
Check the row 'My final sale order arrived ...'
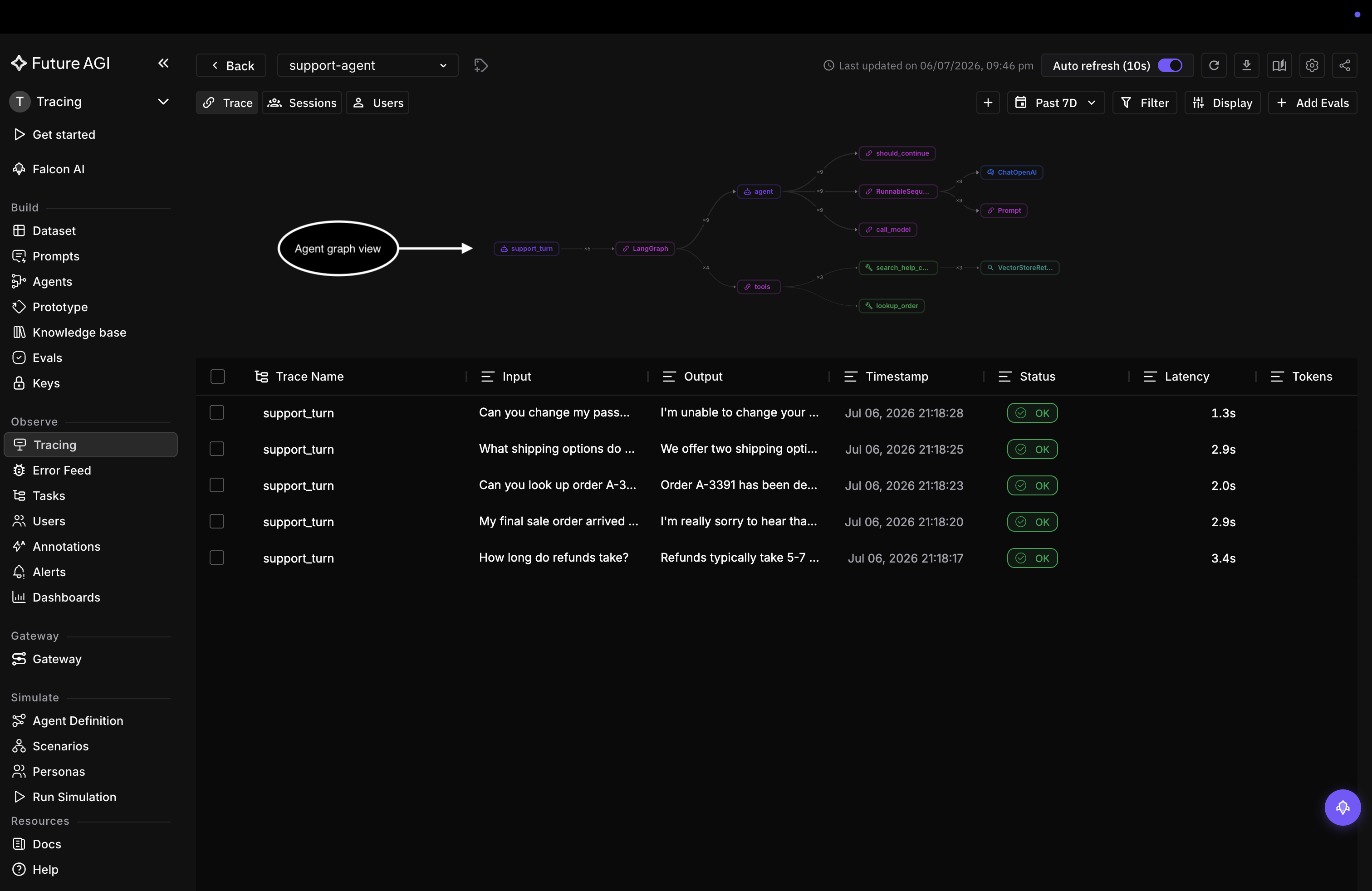pyautogui.click(x=217, y=522)
